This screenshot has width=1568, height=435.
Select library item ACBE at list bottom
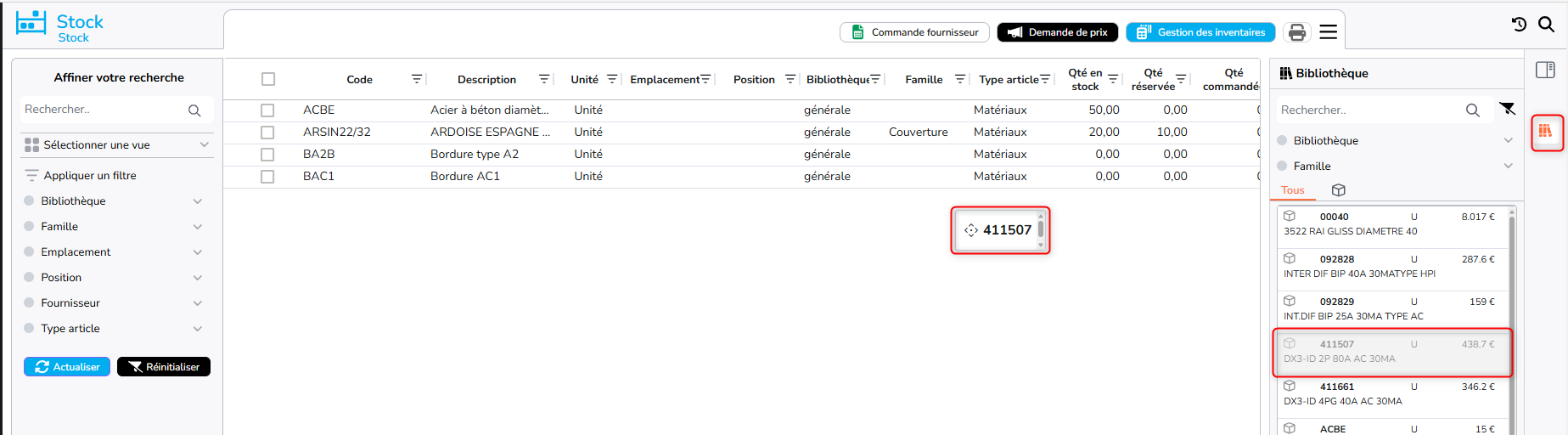[1392, 427]
